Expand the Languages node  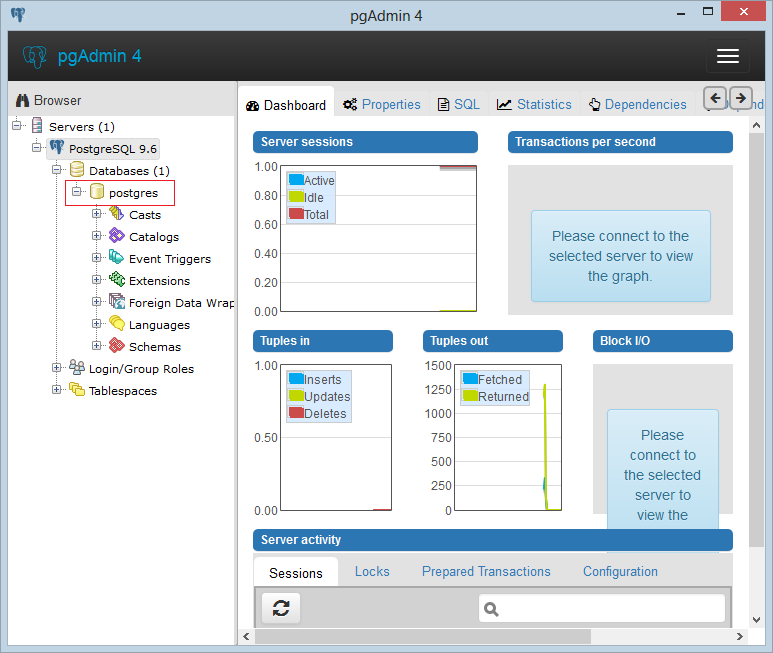[97, 323]
